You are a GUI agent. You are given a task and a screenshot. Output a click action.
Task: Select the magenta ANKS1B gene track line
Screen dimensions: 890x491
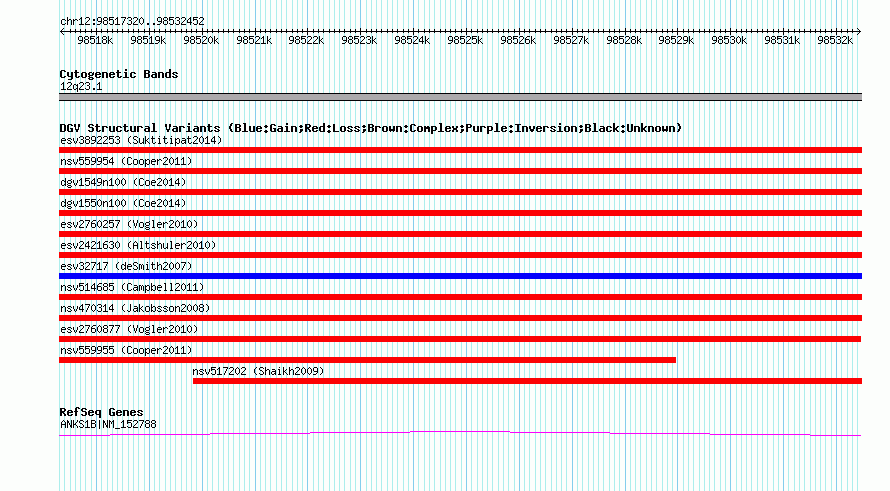tap(460, 434)
